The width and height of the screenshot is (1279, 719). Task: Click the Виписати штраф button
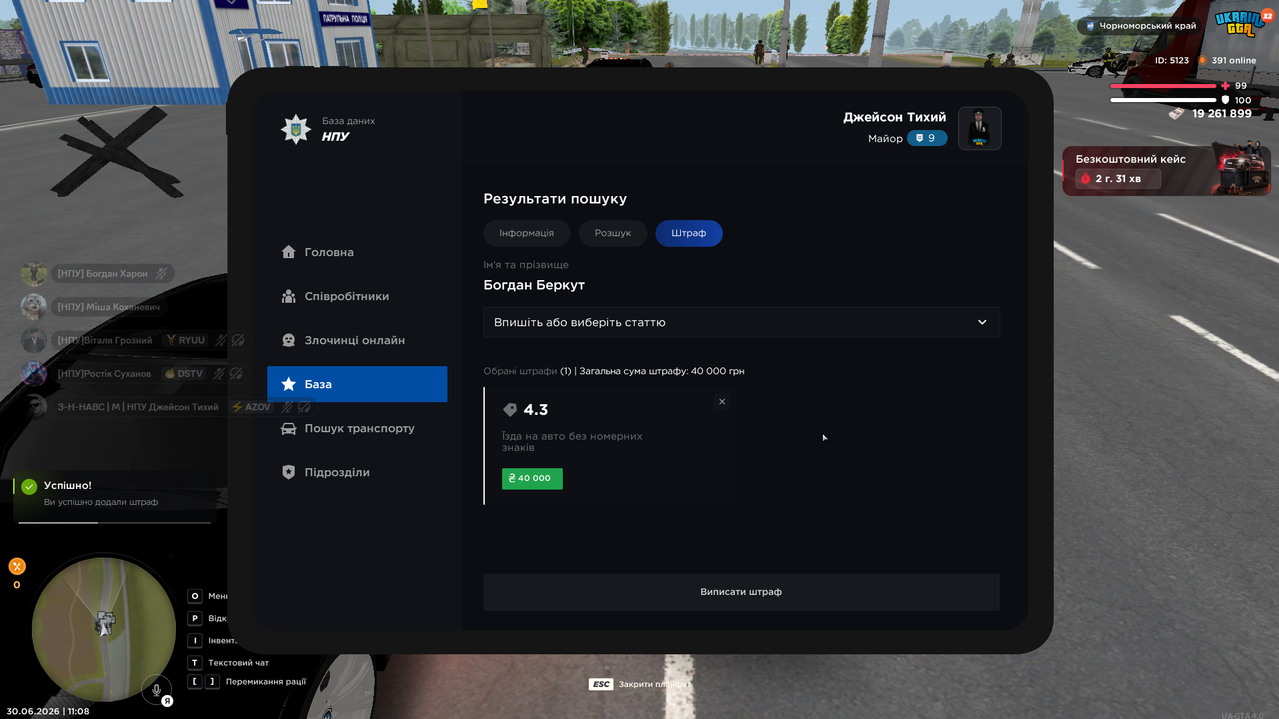click(741, 592)
